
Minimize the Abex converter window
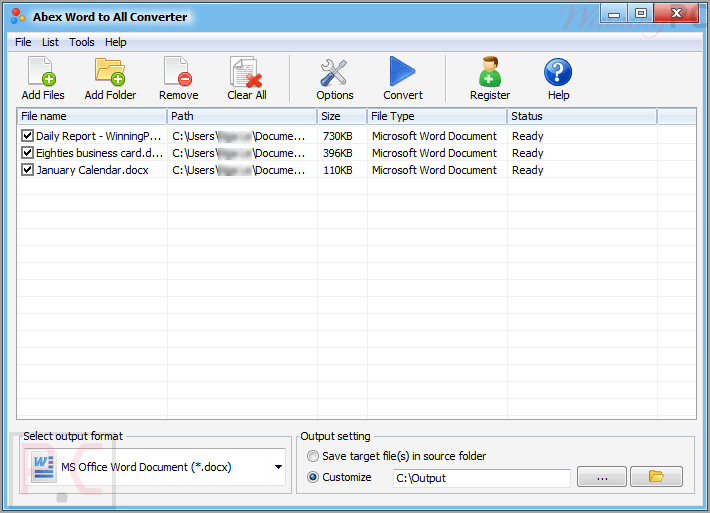pyautogui.click(x=614, y=14)
